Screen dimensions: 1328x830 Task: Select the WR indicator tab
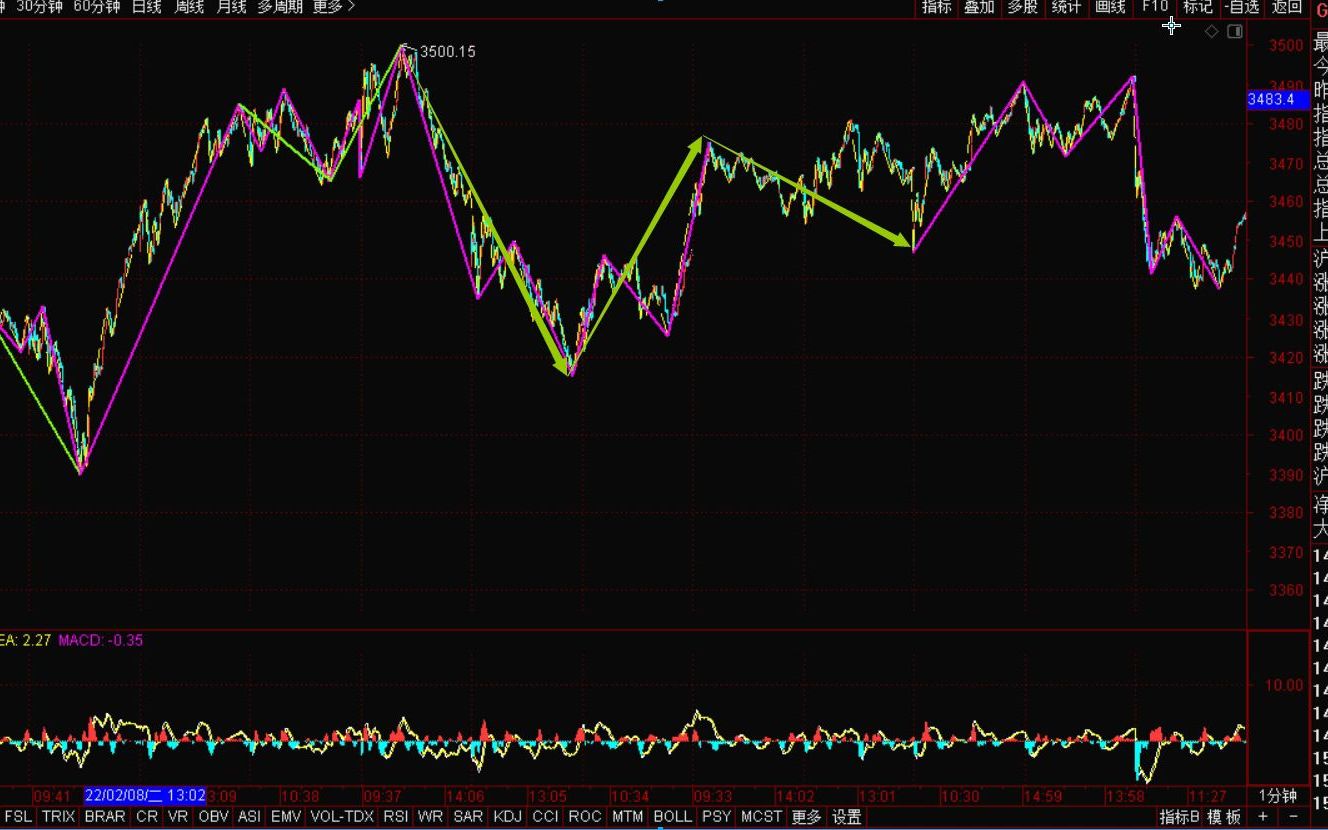tap(431, 817)
